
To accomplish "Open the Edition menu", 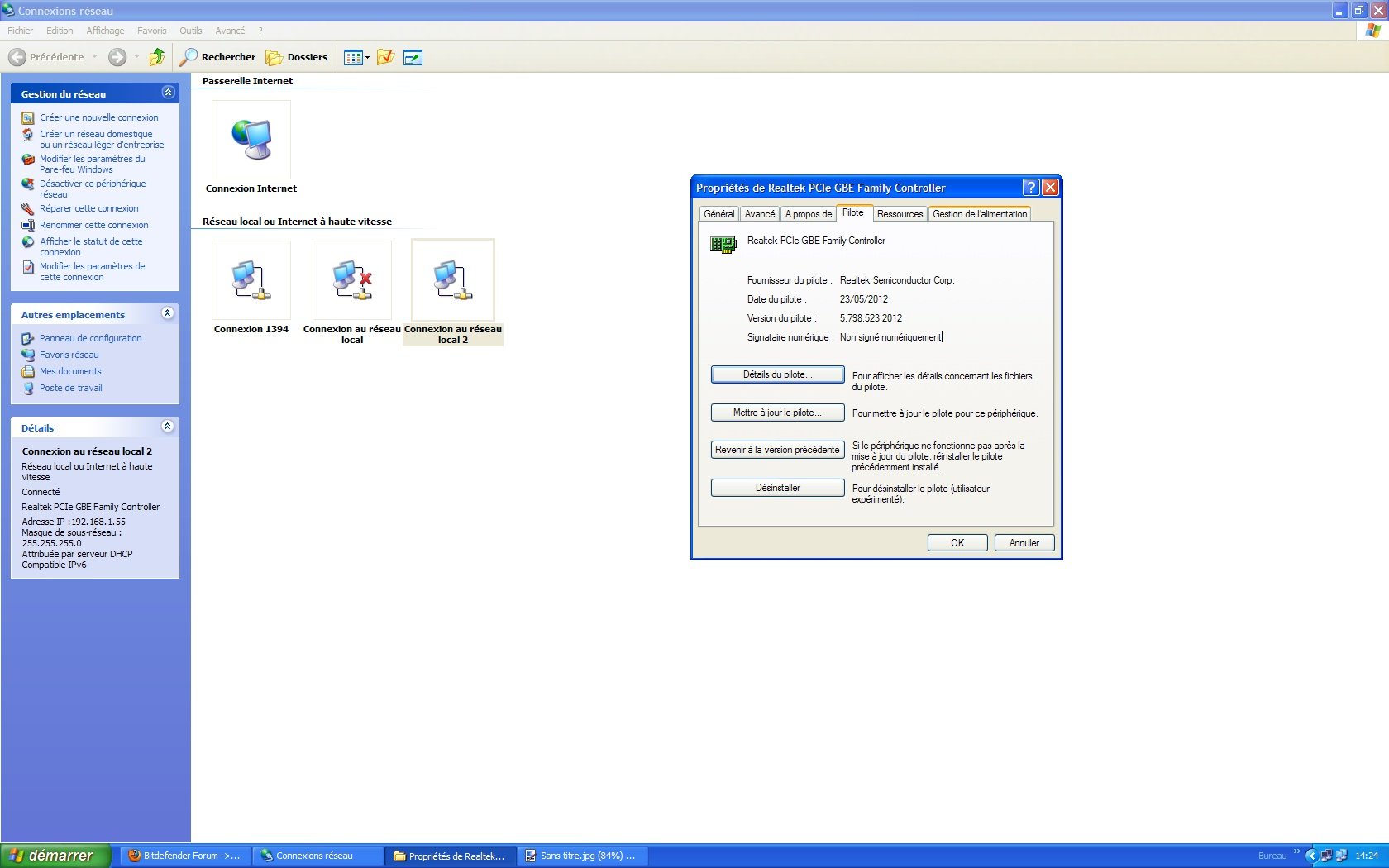I will [60, 31].
